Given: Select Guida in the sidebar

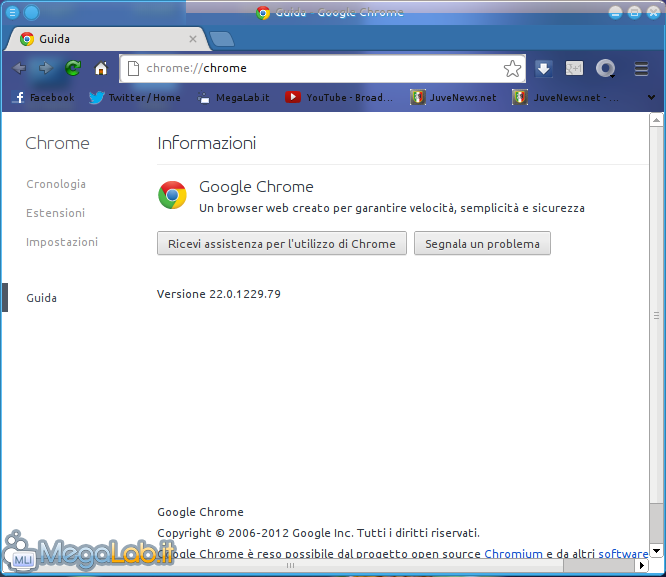Looking at the screenshot, I should (x=42, y=298).
